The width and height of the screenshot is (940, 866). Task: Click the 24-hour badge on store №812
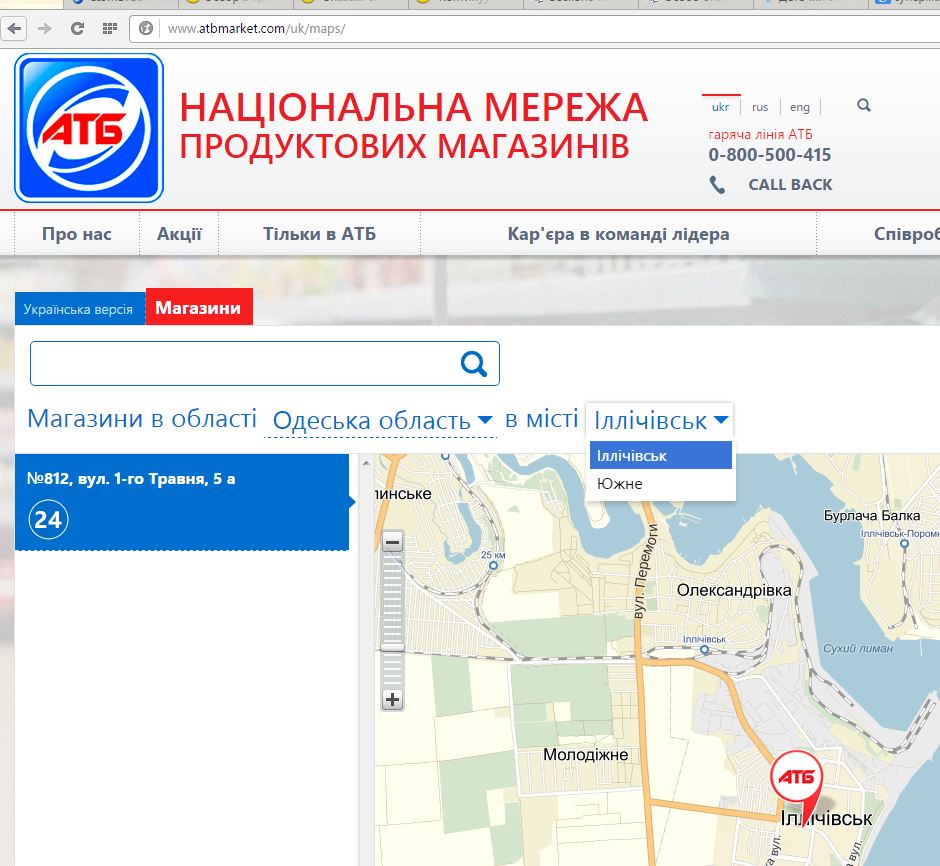(48, 520)
